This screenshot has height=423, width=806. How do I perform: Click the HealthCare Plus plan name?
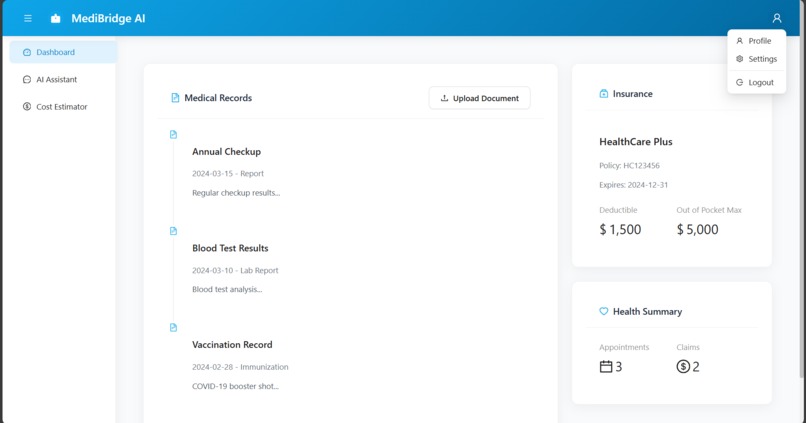(x=636, y=142)
